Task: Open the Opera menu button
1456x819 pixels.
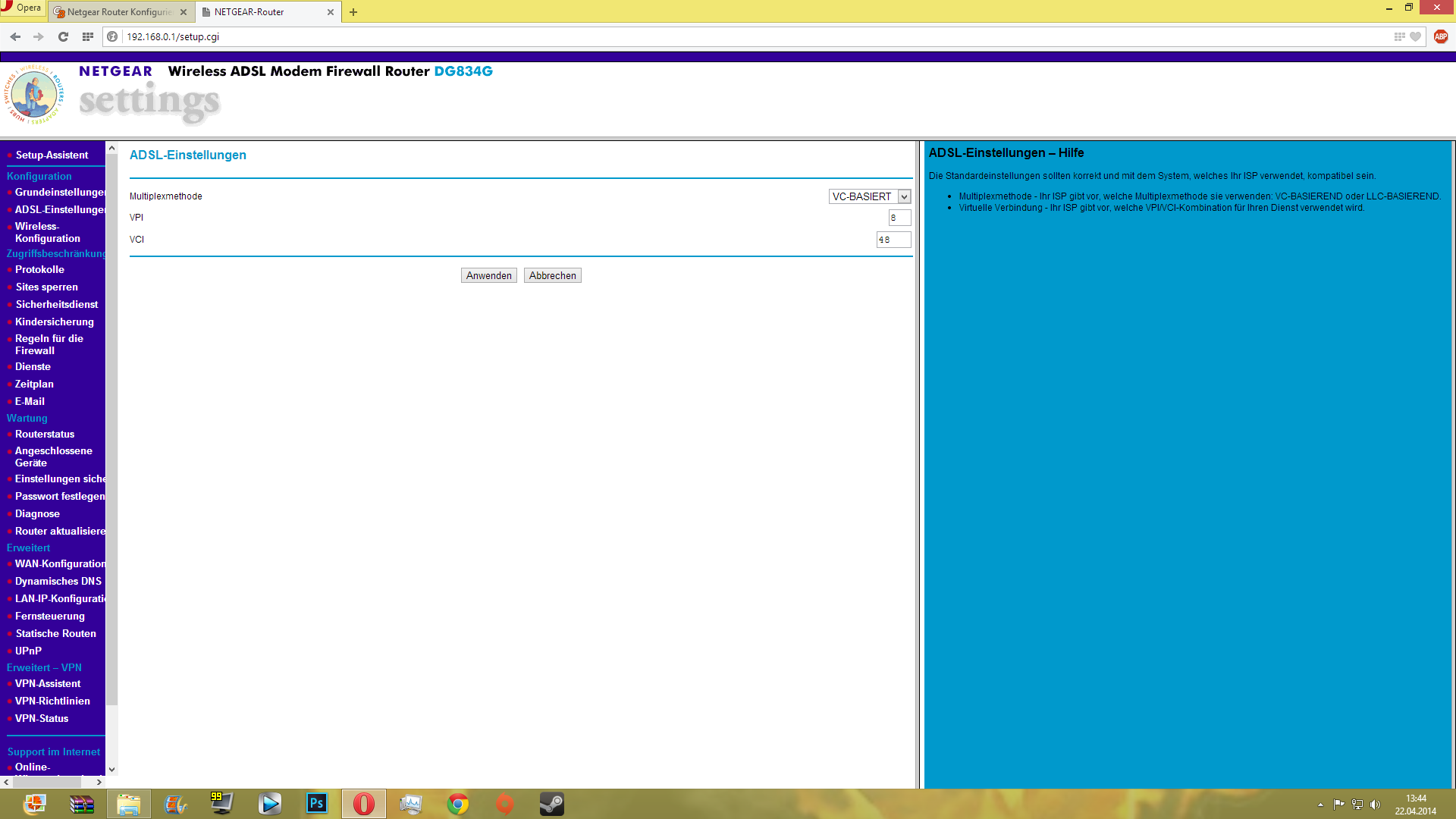Action: click(21, 8)
